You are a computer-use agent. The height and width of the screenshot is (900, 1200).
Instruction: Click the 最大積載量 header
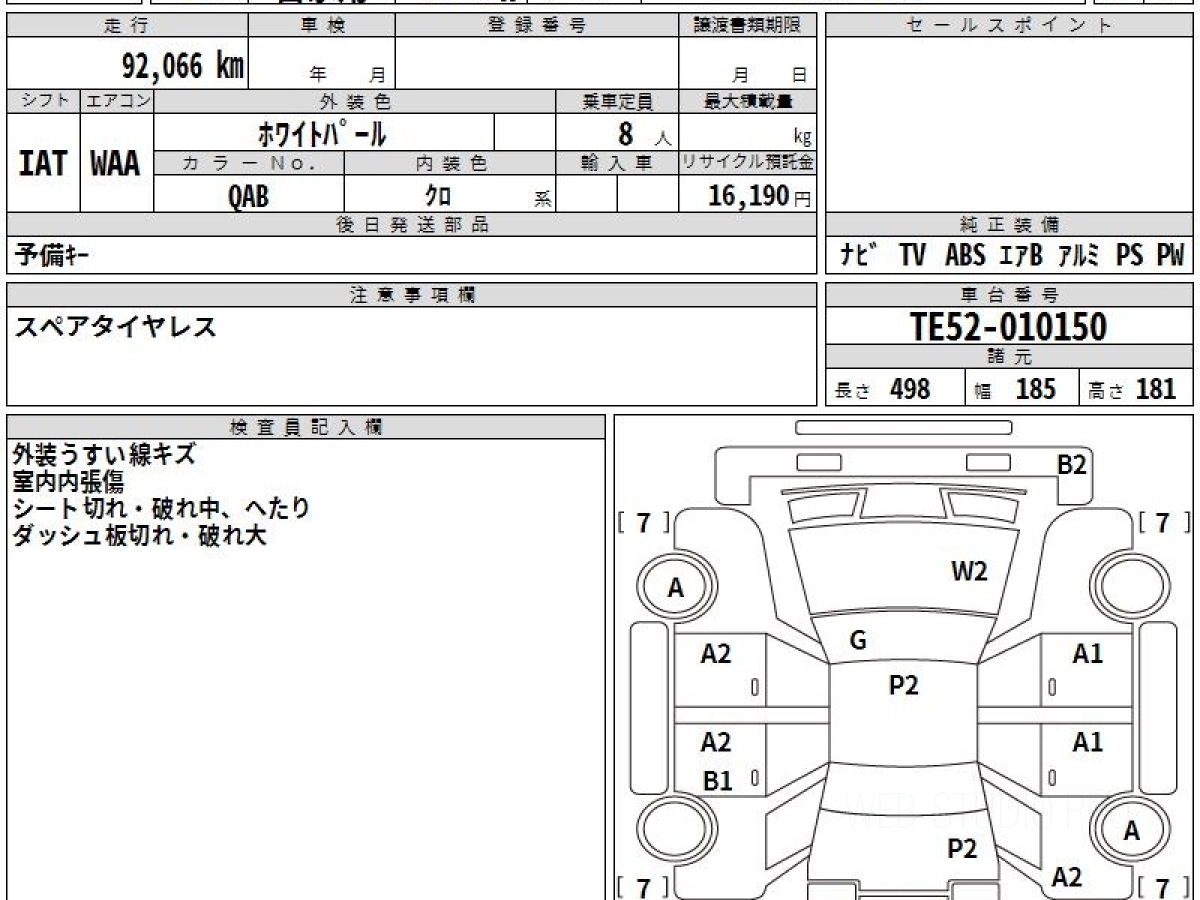[x=748, y=101]
